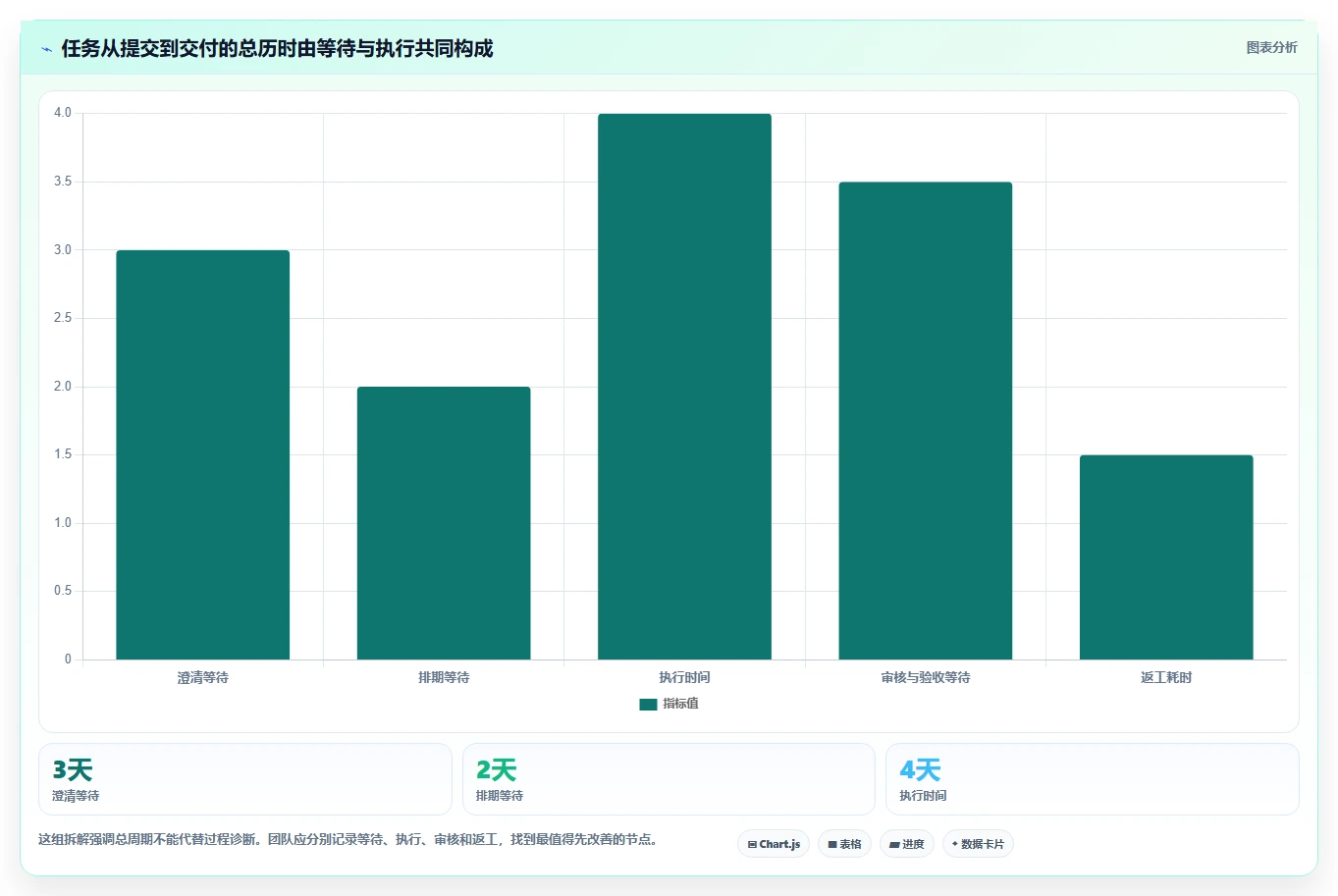1338x896 pixels.
Task: Click the 执行时间 bar in chart
Action: coord(684,387)
